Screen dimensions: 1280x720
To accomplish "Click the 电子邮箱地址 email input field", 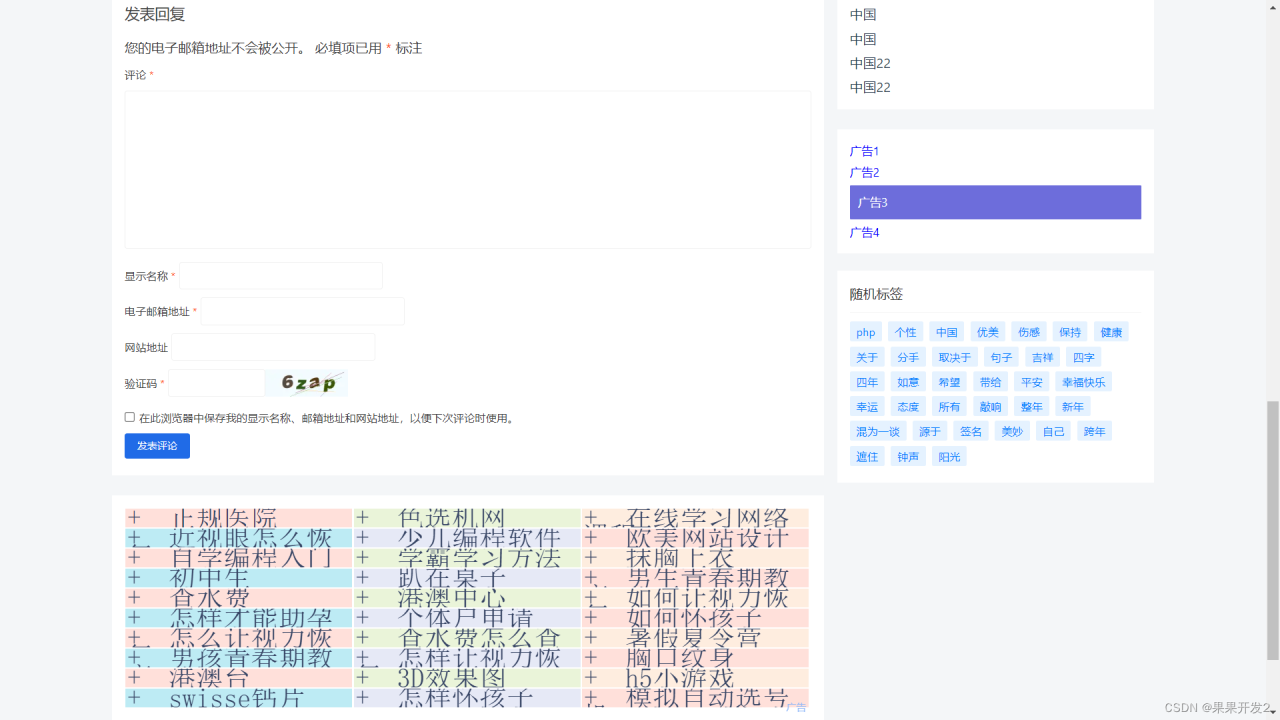I will (x=302, y=311).
